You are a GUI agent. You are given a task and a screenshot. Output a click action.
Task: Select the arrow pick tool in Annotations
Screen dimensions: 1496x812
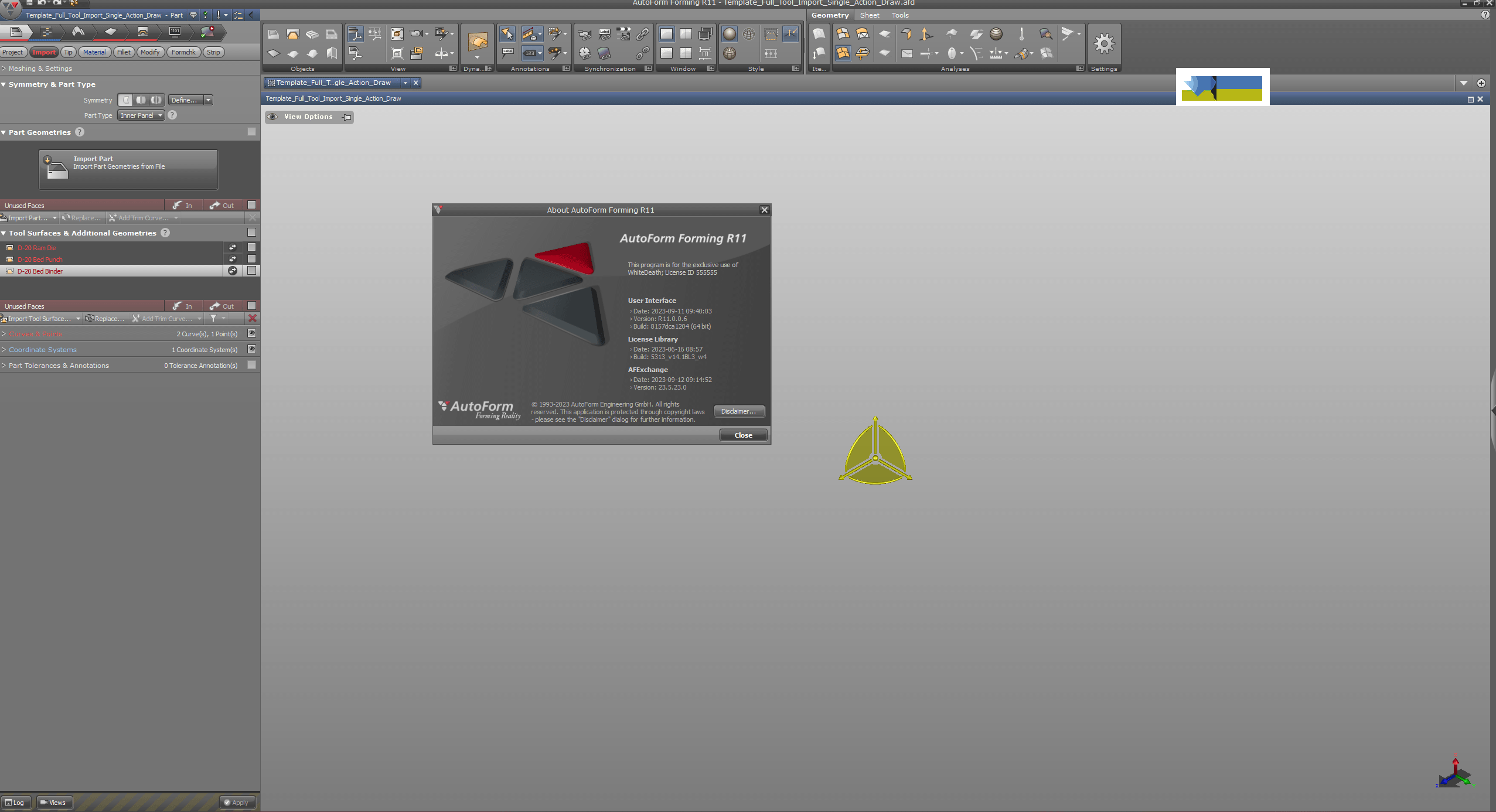tap(507, 34)
